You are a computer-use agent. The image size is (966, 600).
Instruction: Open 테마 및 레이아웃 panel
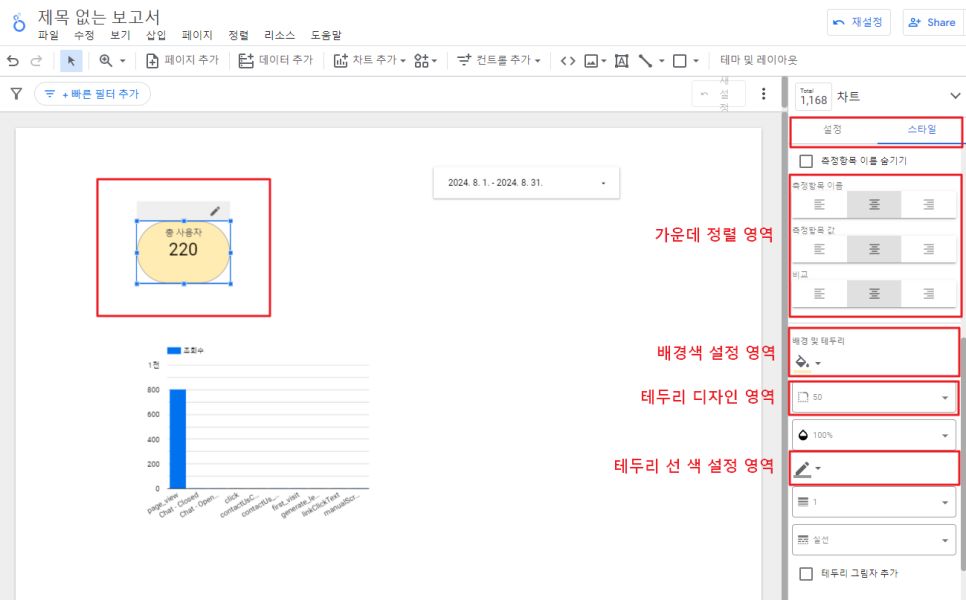point(758,60)
